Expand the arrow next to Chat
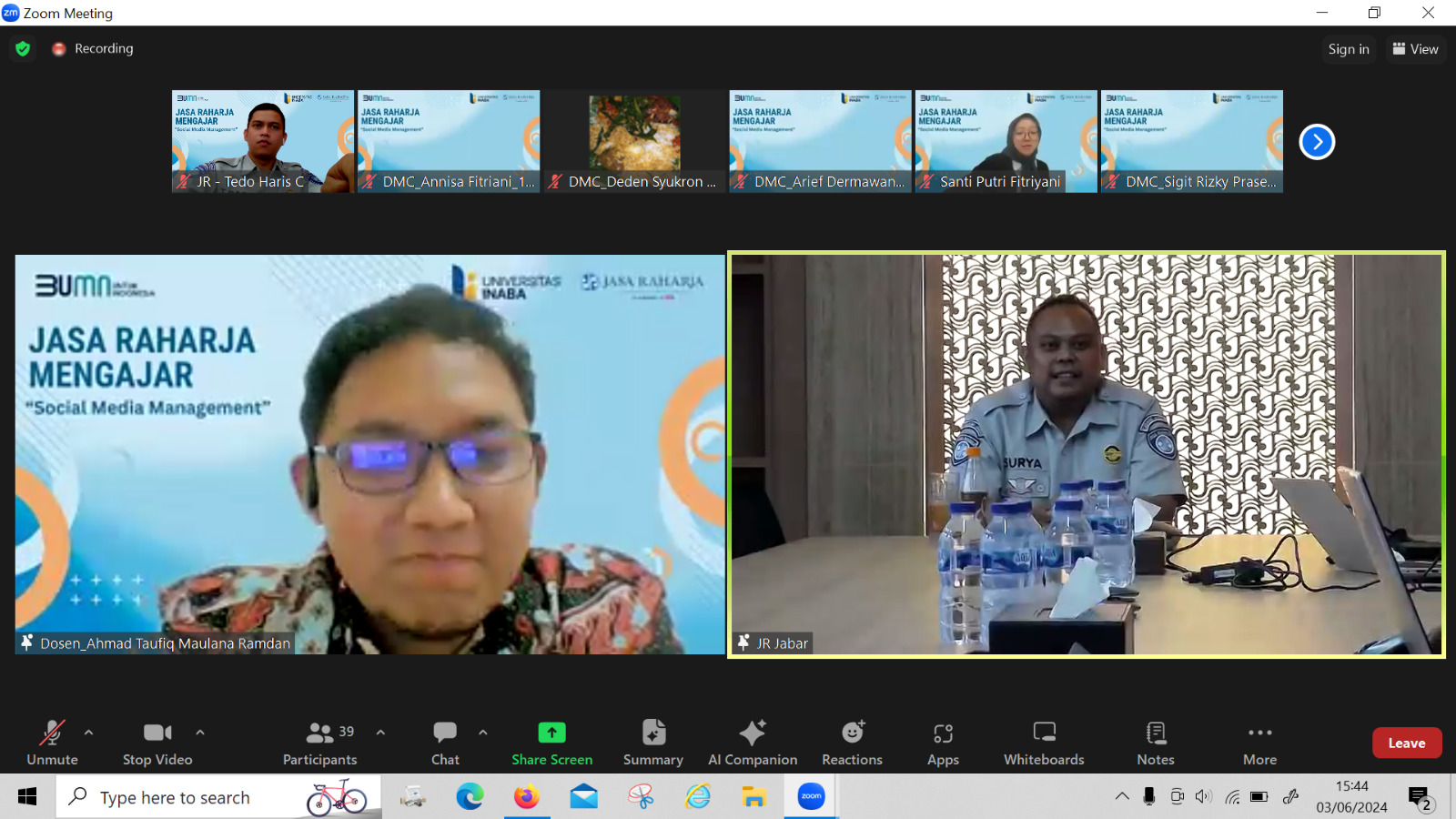The image size is (1456, 819). [483, 732]
